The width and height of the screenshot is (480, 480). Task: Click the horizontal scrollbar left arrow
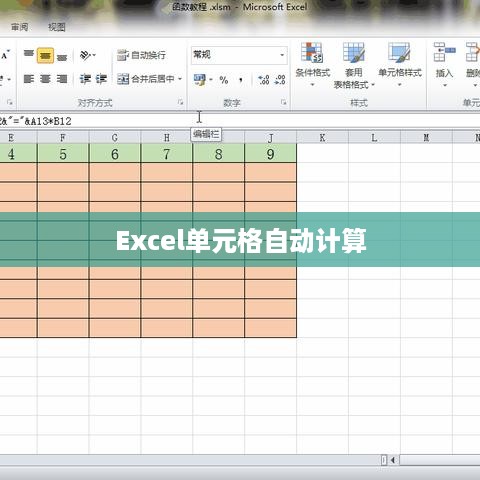click(x=393, y=460)
